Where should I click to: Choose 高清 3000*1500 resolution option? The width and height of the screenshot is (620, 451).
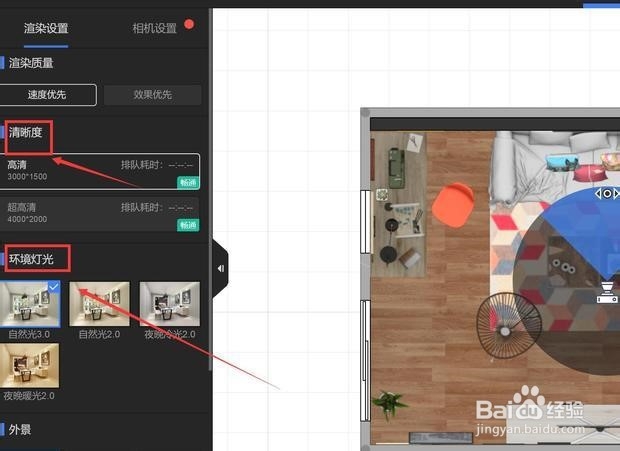(x=100, y=172)
